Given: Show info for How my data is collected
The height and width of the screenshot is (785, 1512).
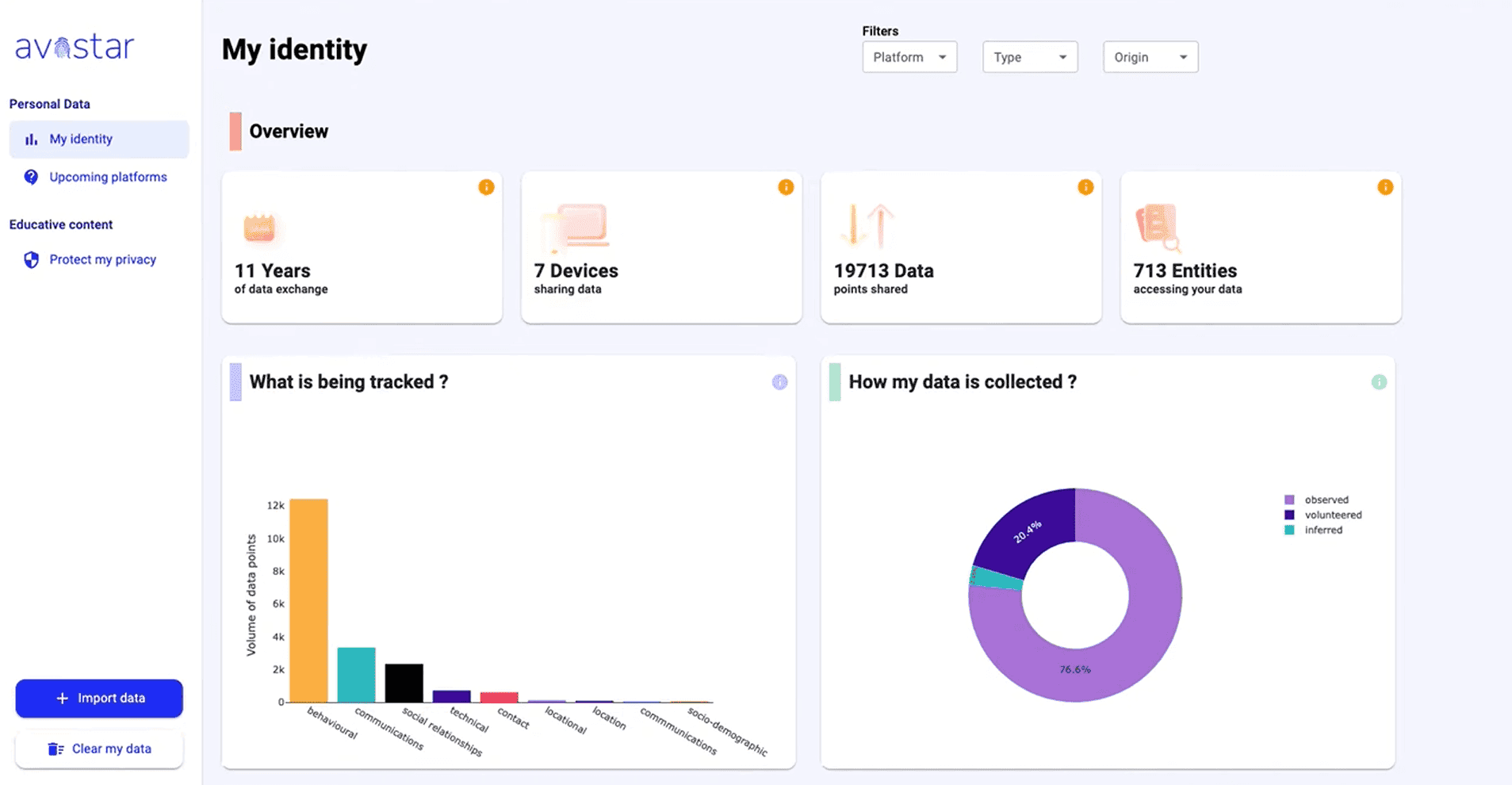Looking at the screenshot, I should point(1379,382).
